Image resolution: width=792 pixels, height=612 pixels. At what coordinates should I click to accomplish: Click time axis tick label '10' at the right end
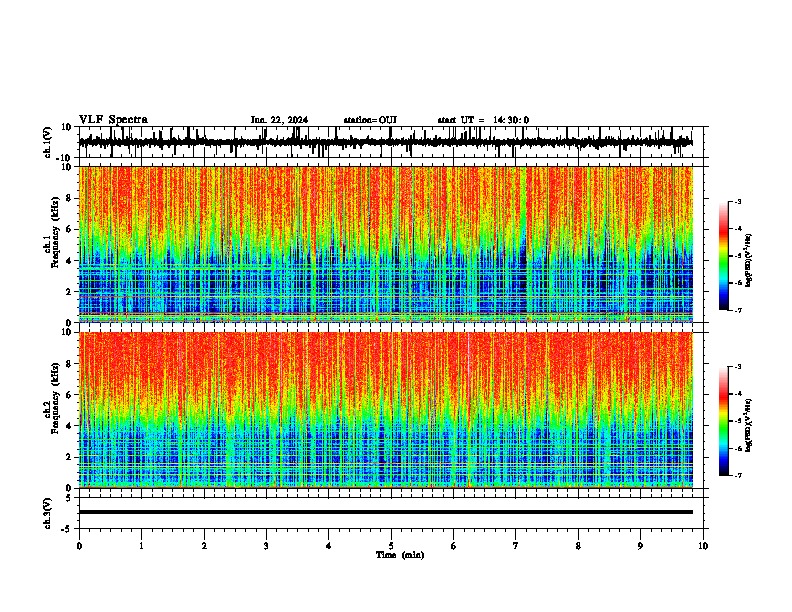tap(703, 546)
